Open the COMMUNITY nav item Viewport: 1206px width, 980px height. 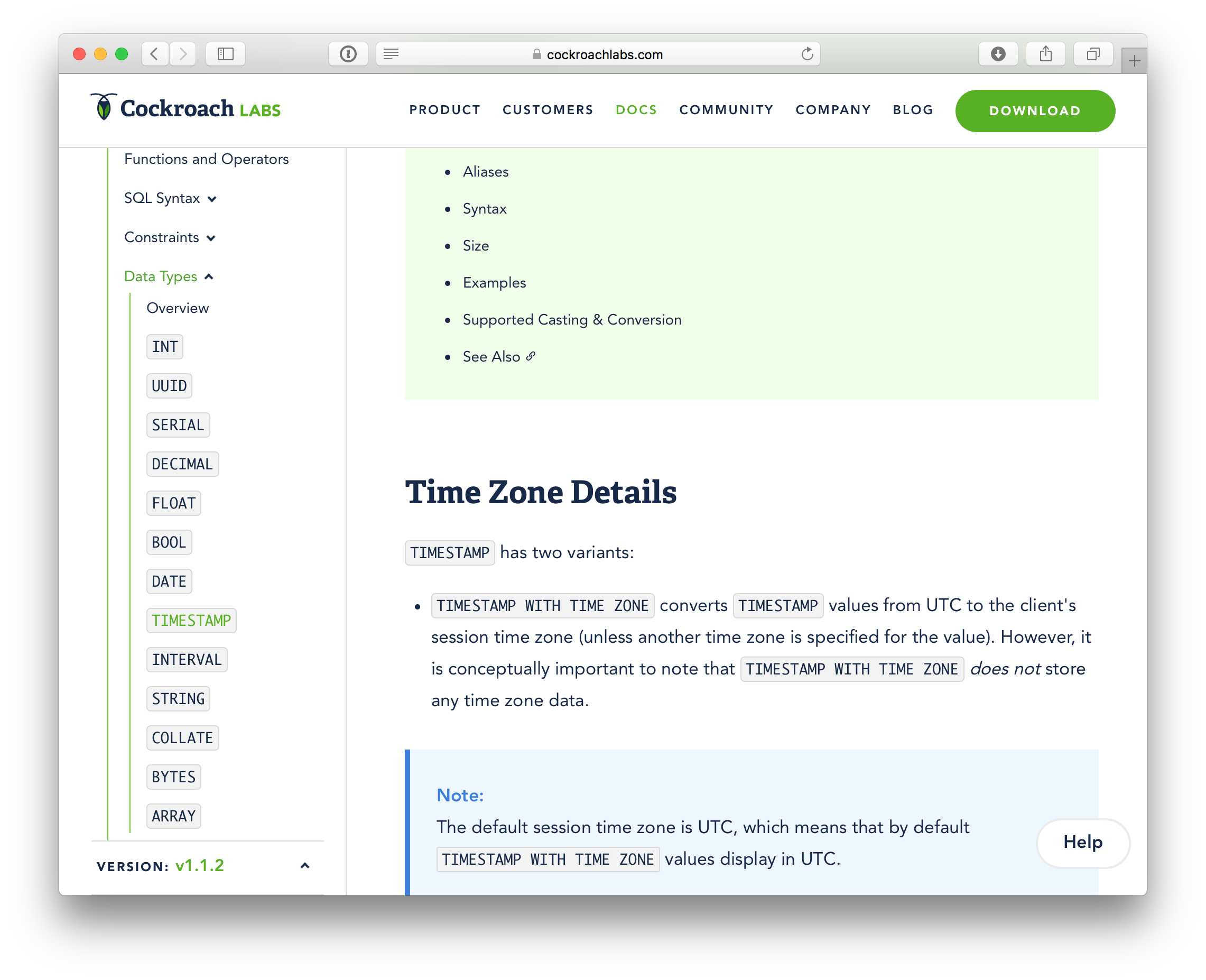(726, 110)
